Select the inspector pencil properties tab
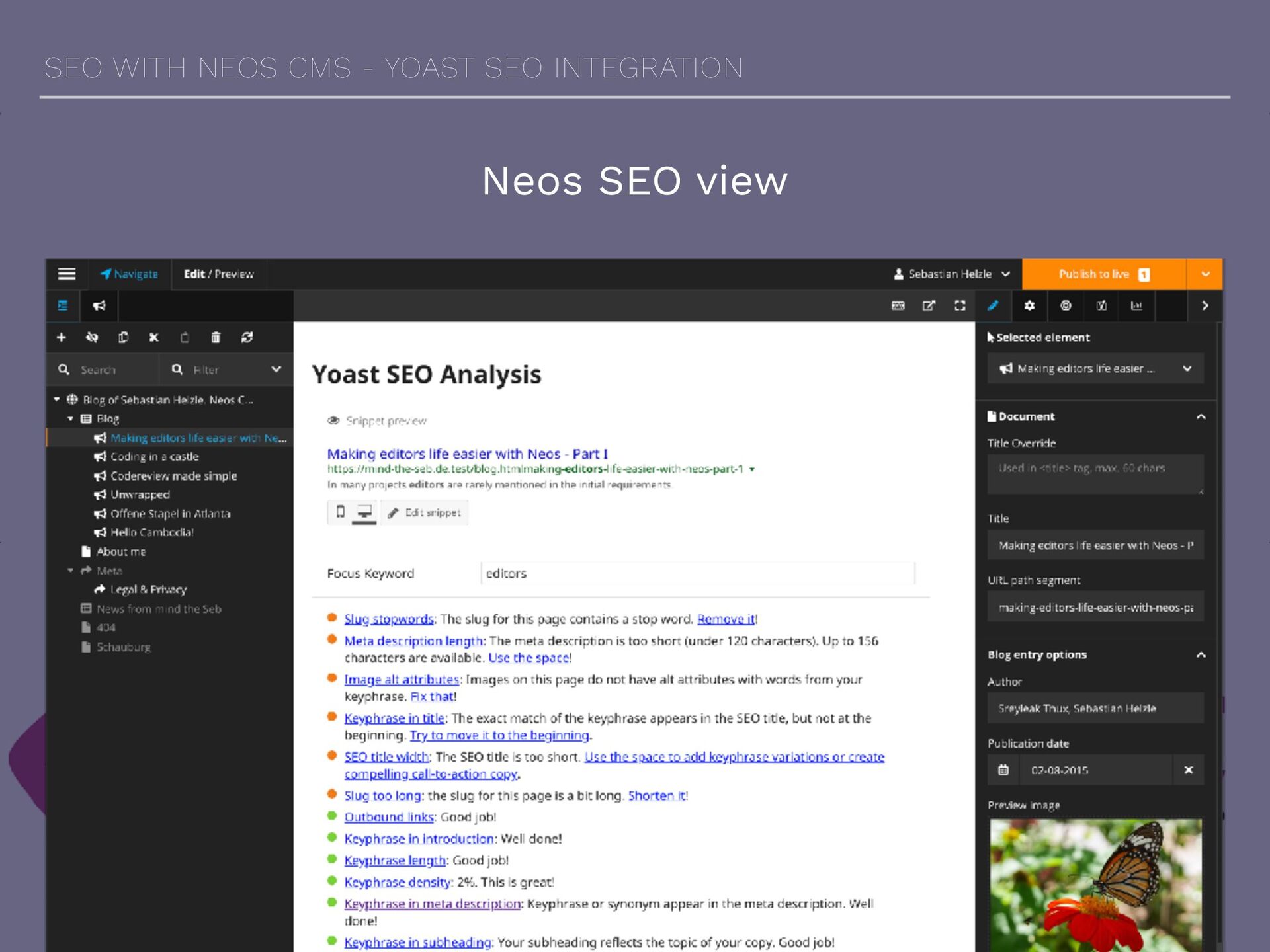Image resolution: width=1270 pixels, height=952 pixels. 993,305
